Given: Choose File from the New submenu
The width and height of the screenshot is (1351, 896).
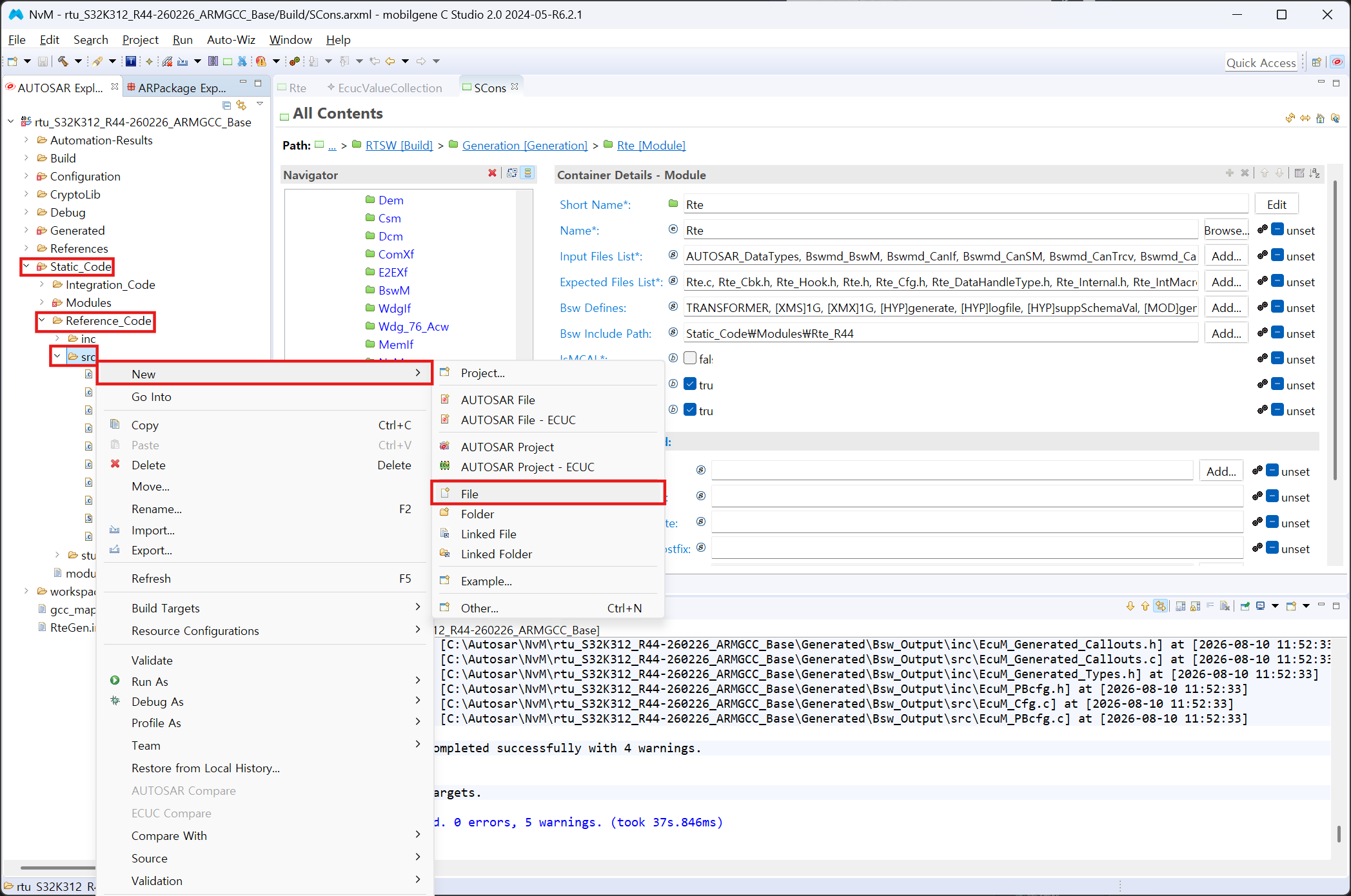Looking at the screenshot, I should click(x=548, y=494).
